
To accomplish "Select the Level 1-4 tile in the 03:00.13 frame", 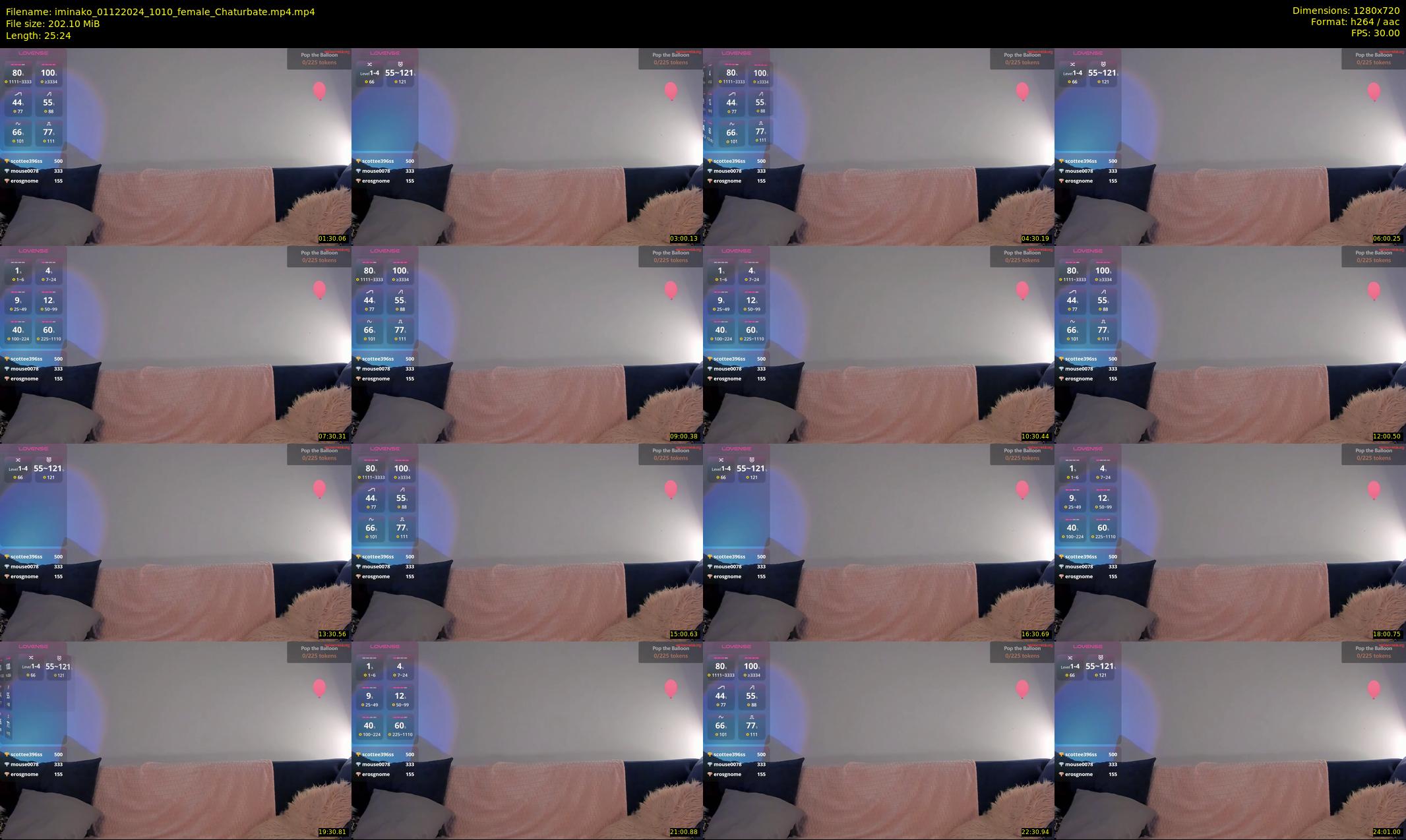I will (x=371, y=75).
